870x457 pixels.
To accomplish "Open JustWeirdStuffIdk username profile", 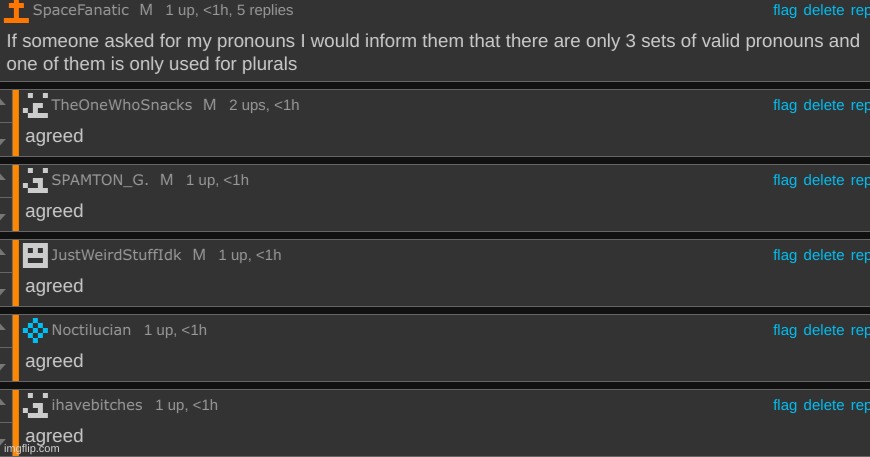I will click(x=116, y=255).
